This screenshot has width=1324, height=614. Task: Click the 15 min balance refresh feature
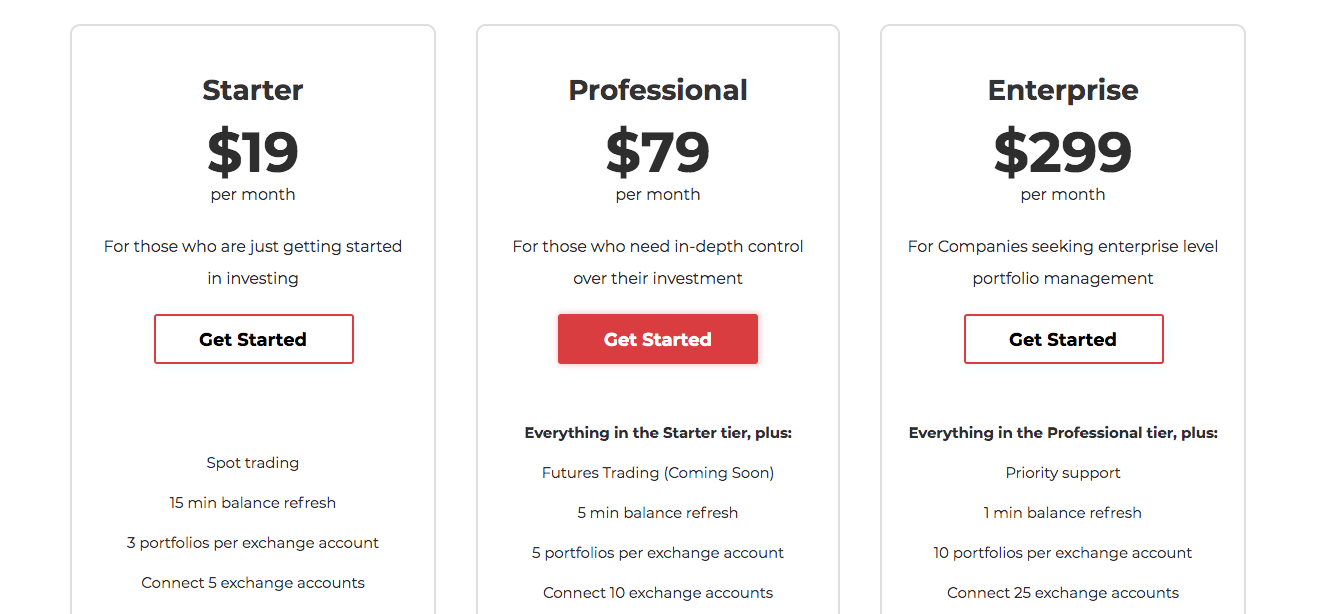(253, 503)
